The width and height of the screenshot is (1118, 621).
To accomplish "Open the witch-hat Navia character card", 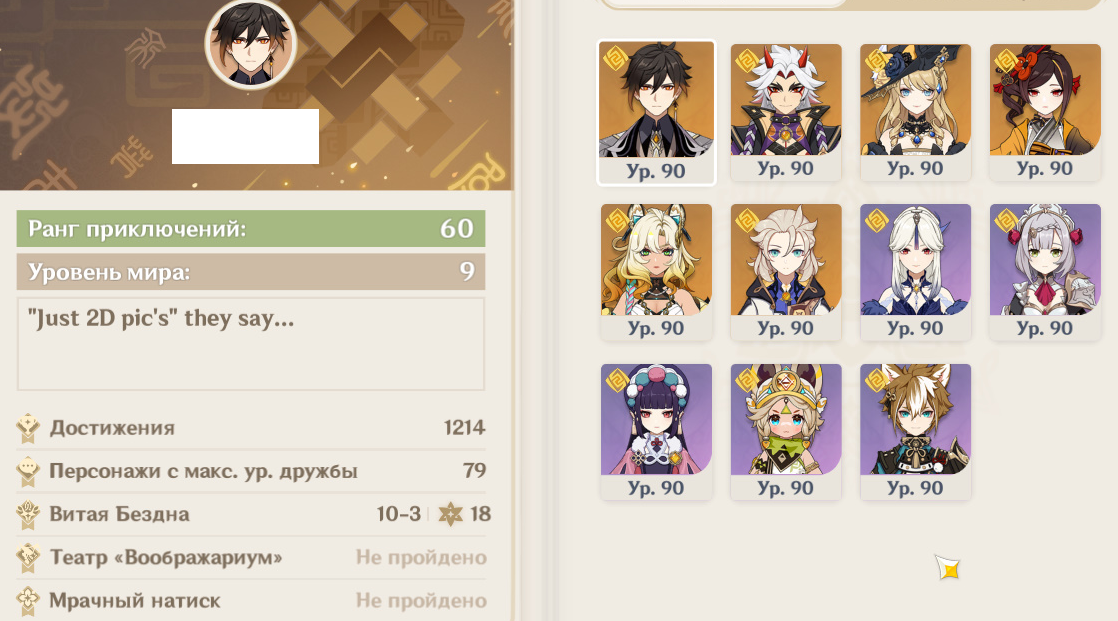I will click(x=916, y=113).
